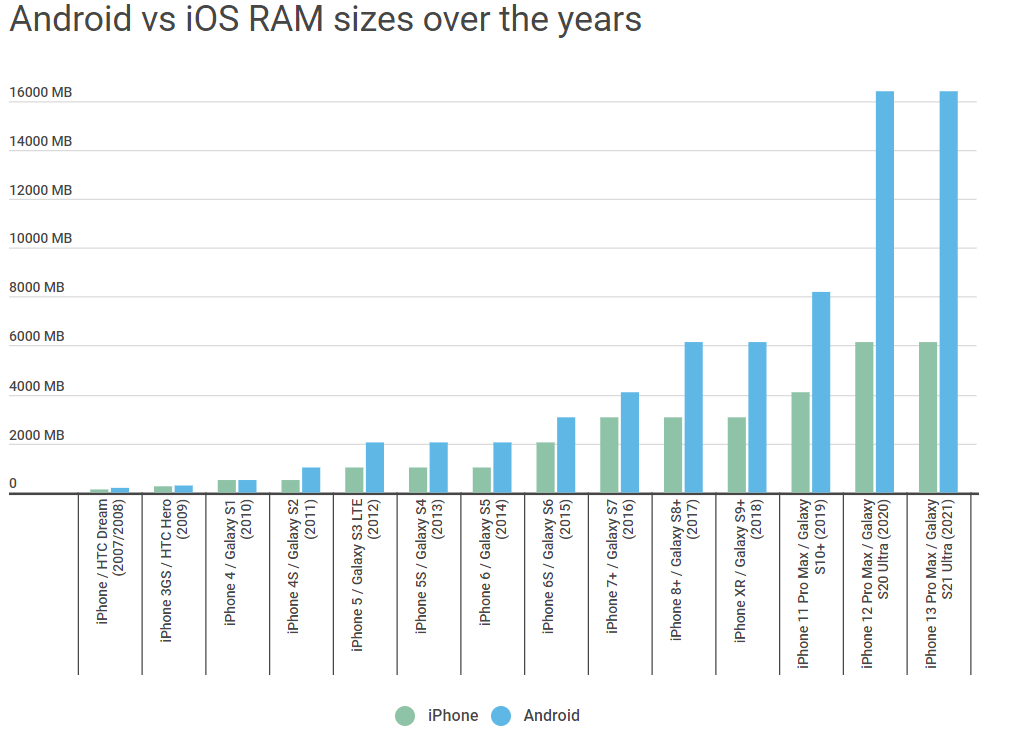This screenshot has width=1010, height=739.
Task: Click the Galaxy S1 blue bar (2010)
Action: 247,486
